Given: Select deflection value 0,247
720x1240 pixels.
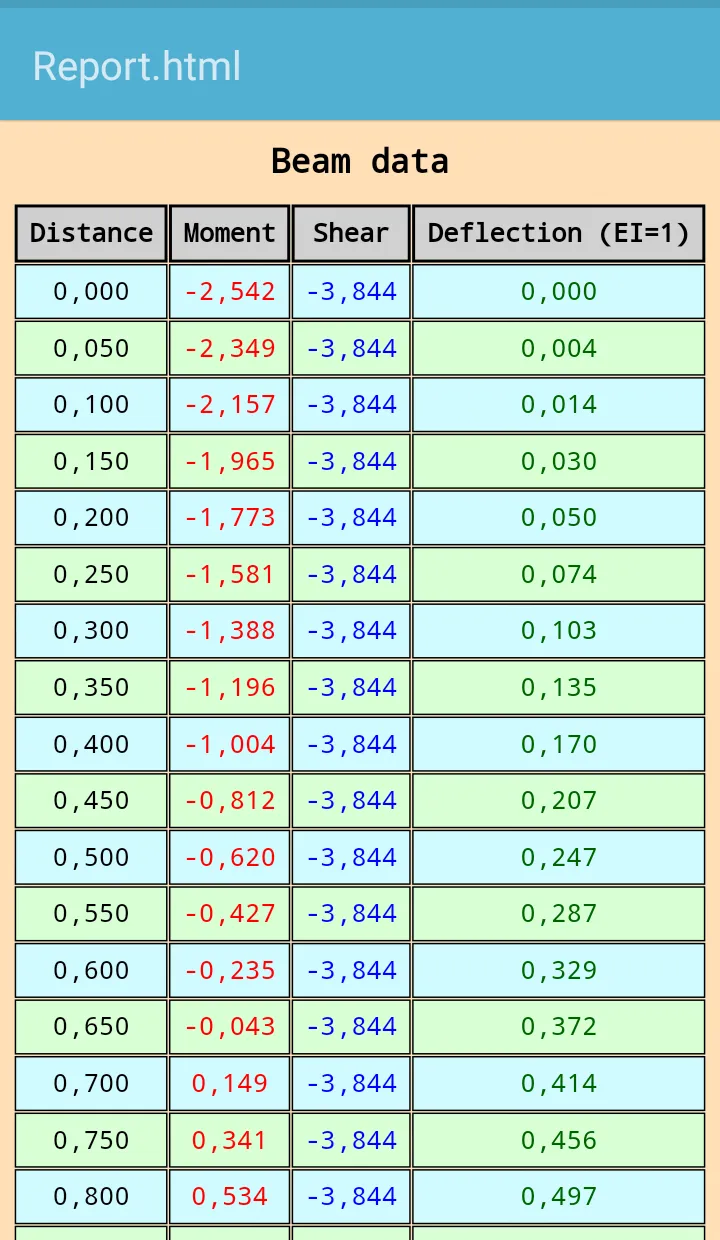Looking at the screenshot, I should (559, 857).
